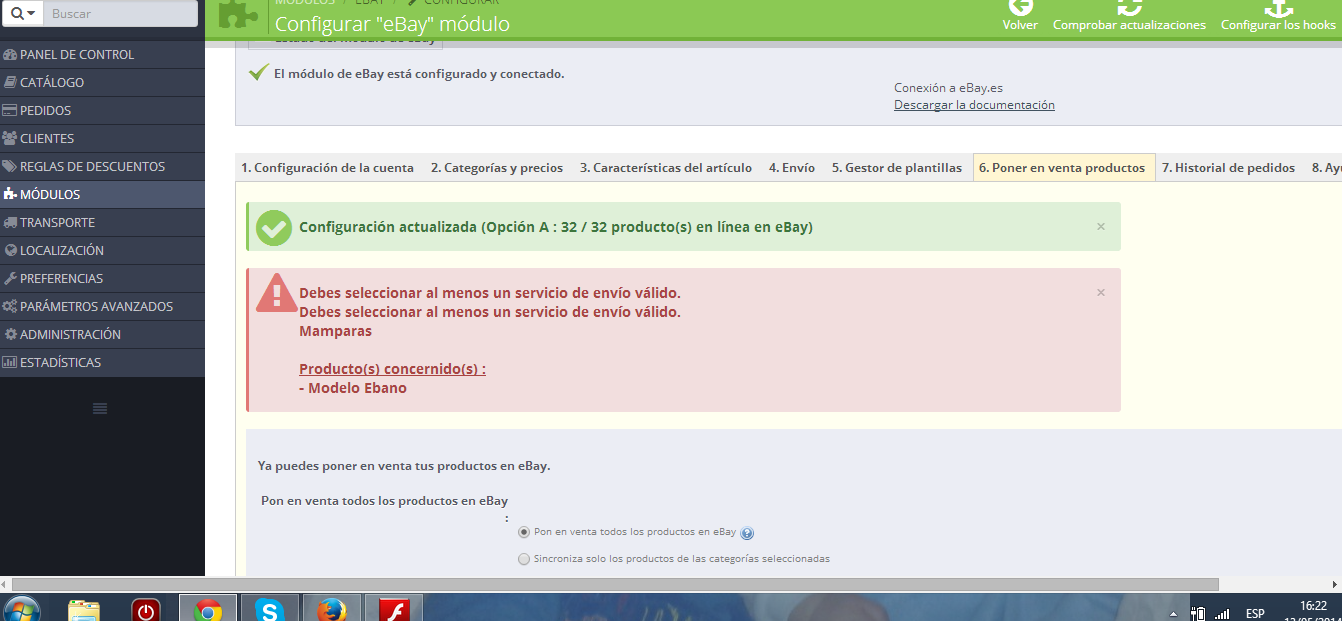Click the taskbar clock showing 16:22
The width and height of the screenshot is (1342, 621).
point(1313,605)
